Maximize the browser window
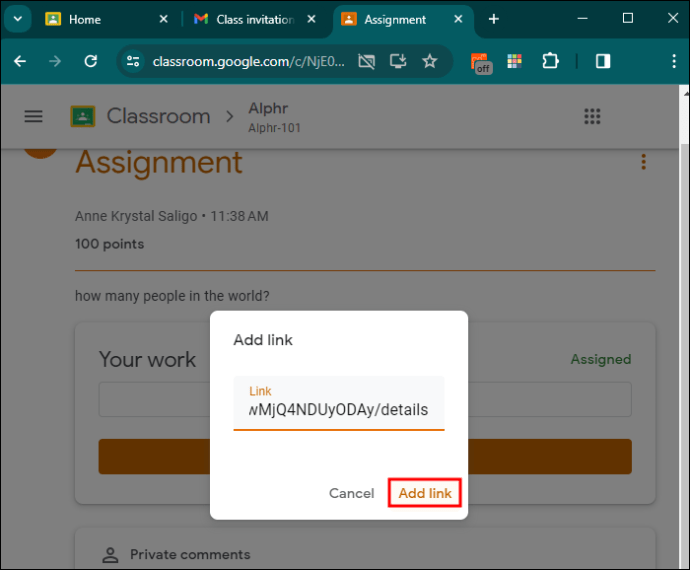The width and height of the screenshot is (690, 570). [x=628, y=18]
